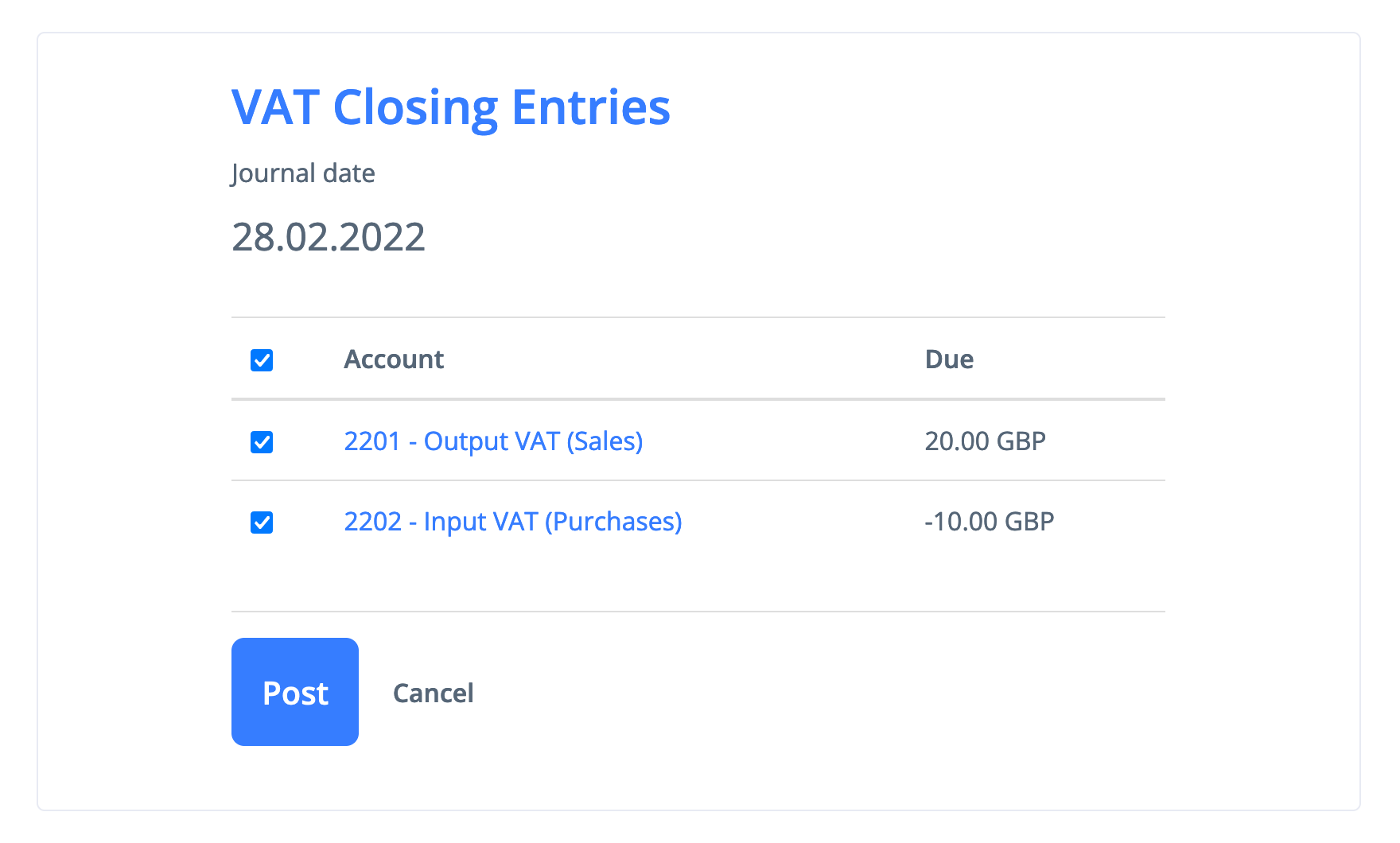
Task: Click the Due column header
Action: 949,359
